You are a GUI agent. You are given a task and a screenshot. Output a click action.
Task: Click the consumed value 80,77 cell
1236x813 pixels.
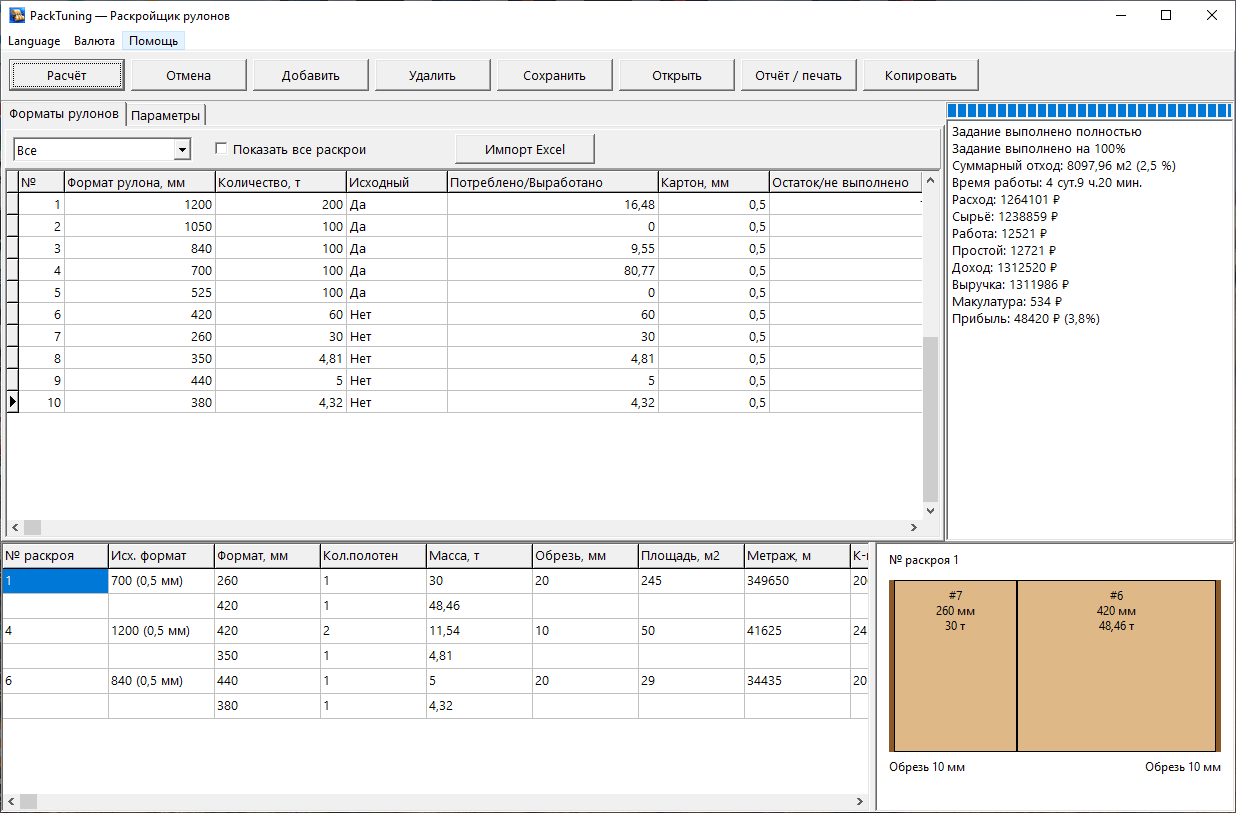pos(552,271)
